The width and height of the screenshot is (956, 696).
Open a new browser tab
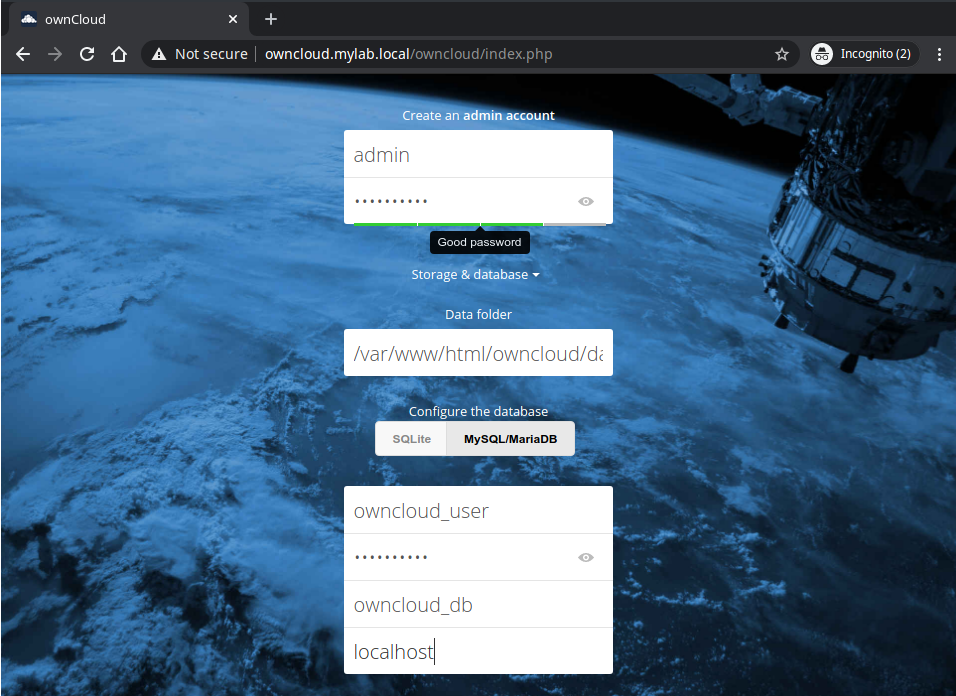271,20
